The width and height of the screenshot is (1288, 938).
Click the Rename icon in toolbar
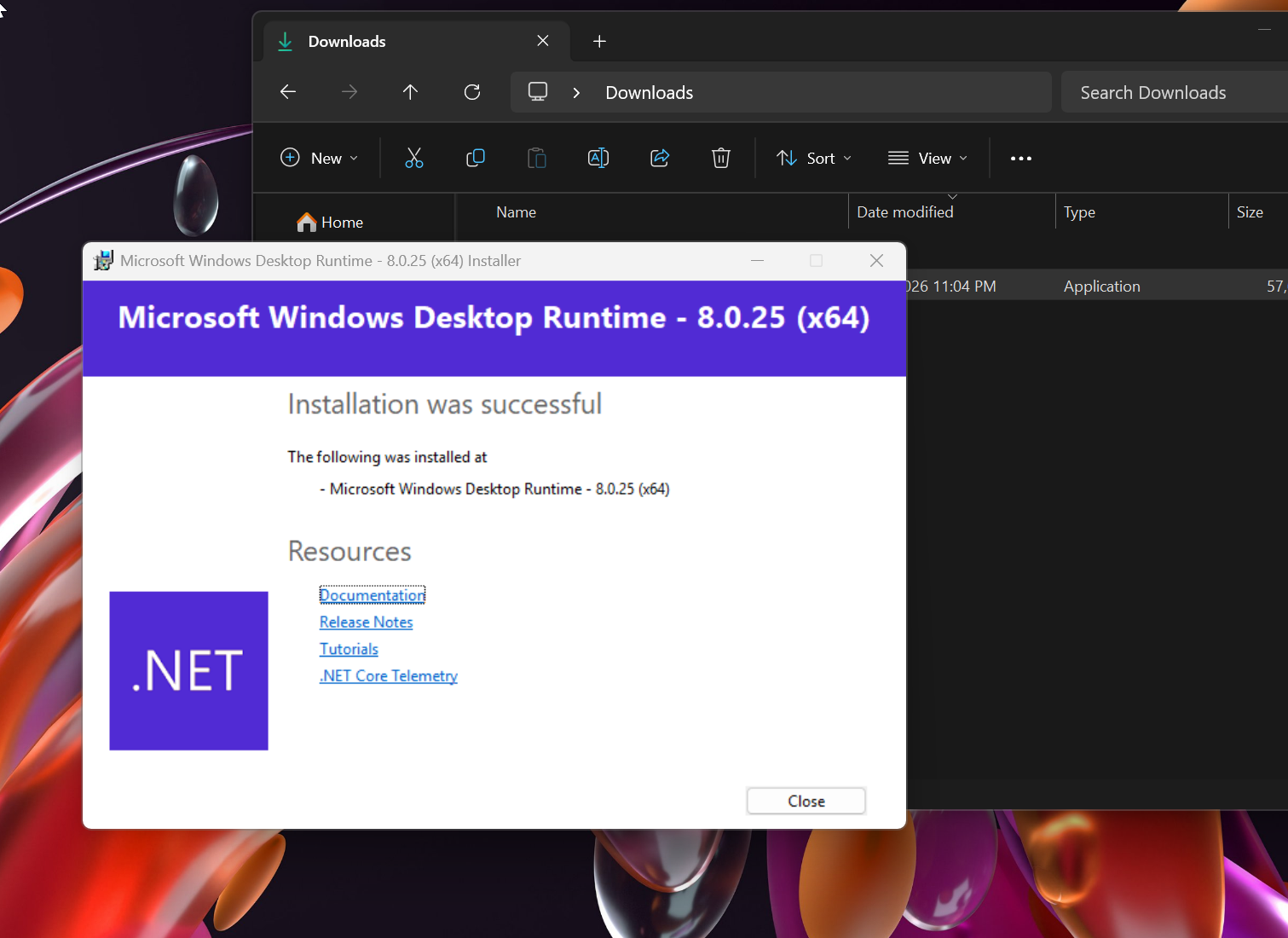(x=598, y=158)
